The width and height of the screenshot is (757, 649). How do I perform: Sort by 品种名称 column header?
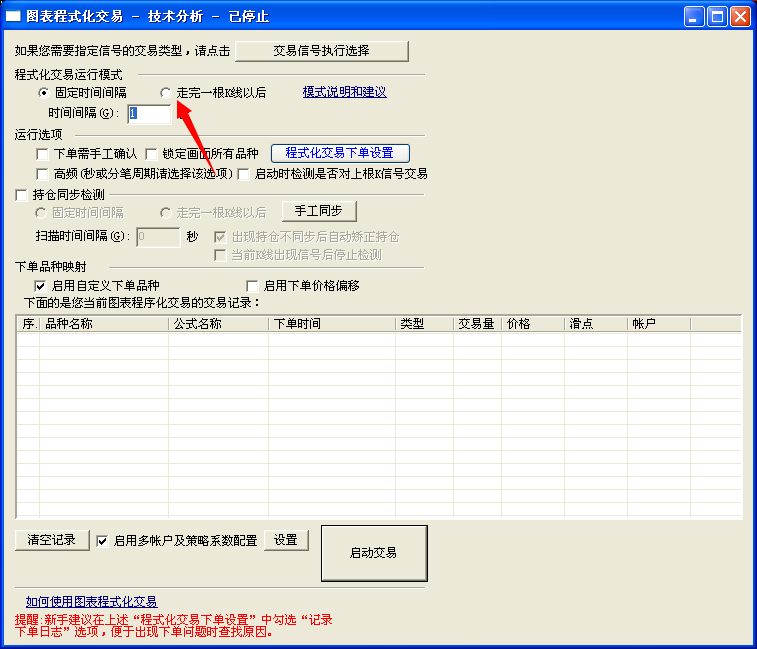[104, 324]
